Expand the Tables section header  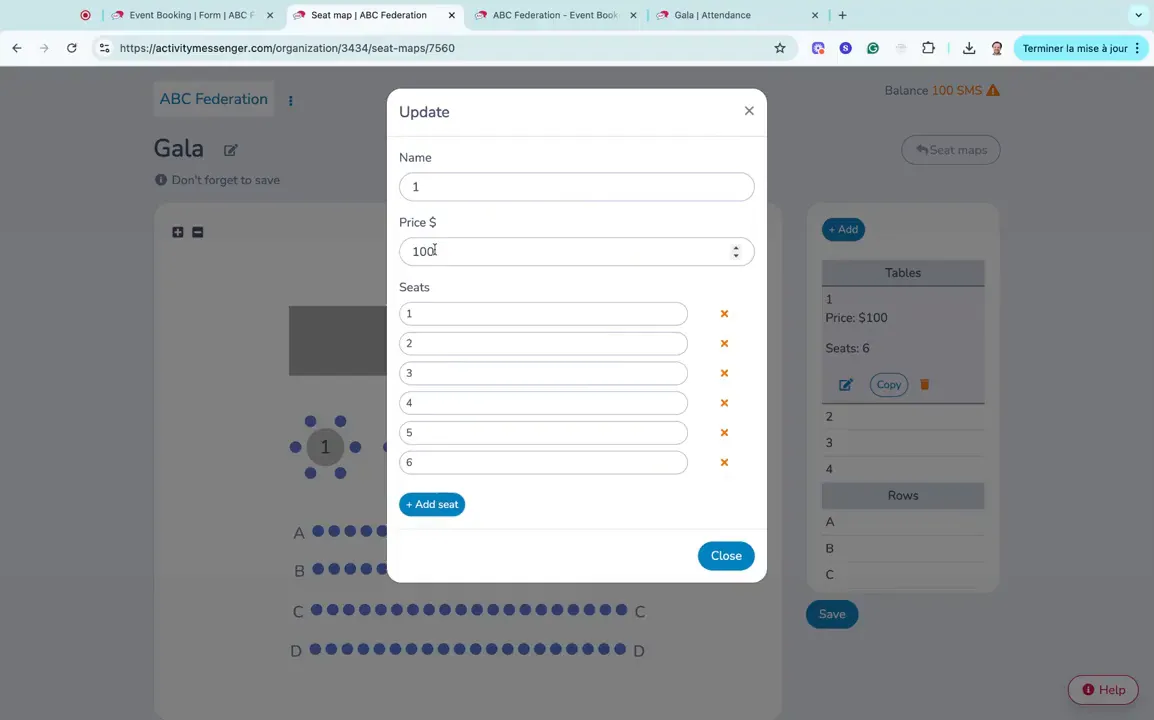click(903, 272)
